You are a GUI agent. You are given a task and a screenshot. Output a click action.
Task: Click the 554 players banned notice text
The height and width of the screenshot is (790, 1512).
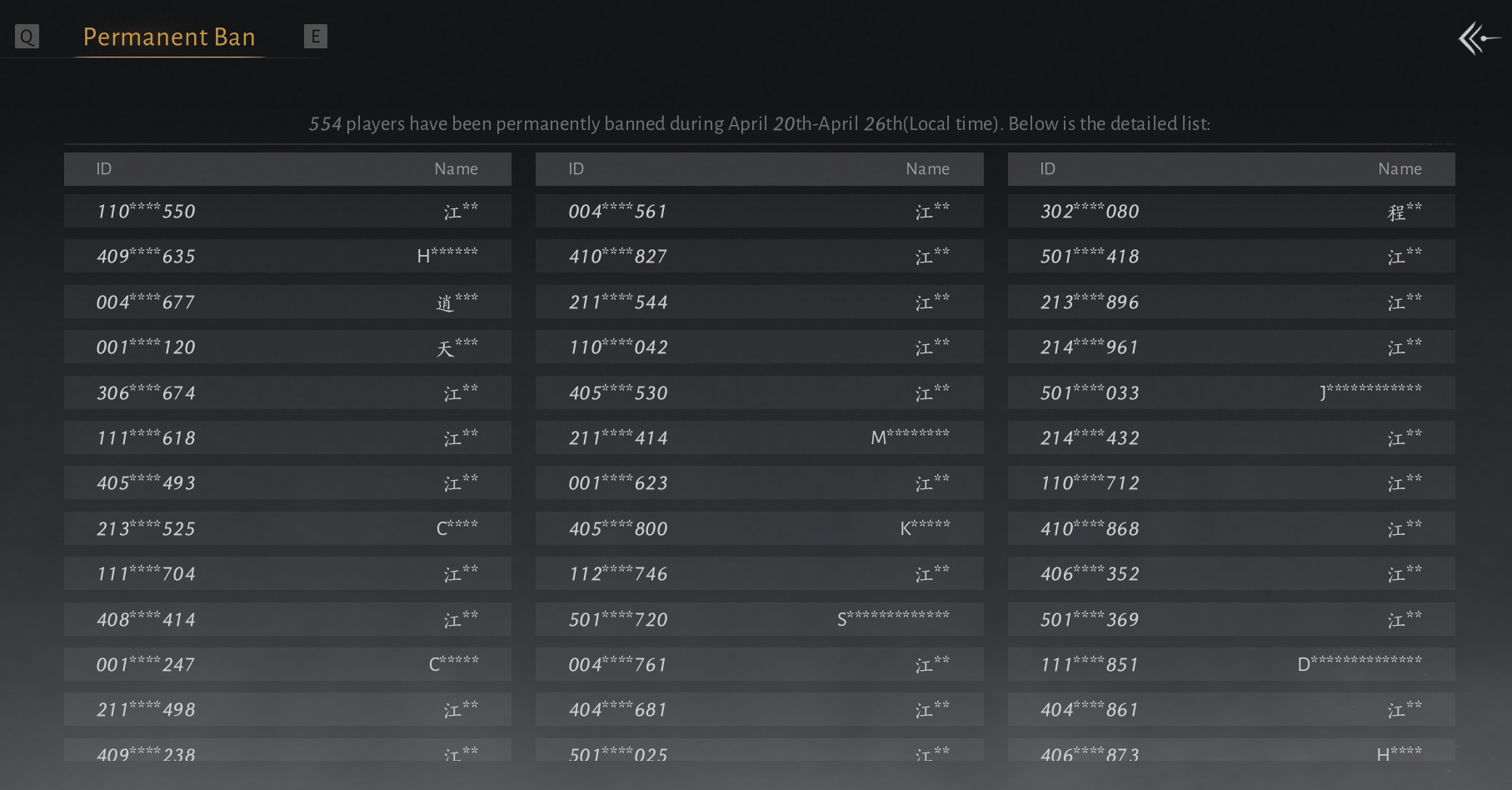pos(759,123)
